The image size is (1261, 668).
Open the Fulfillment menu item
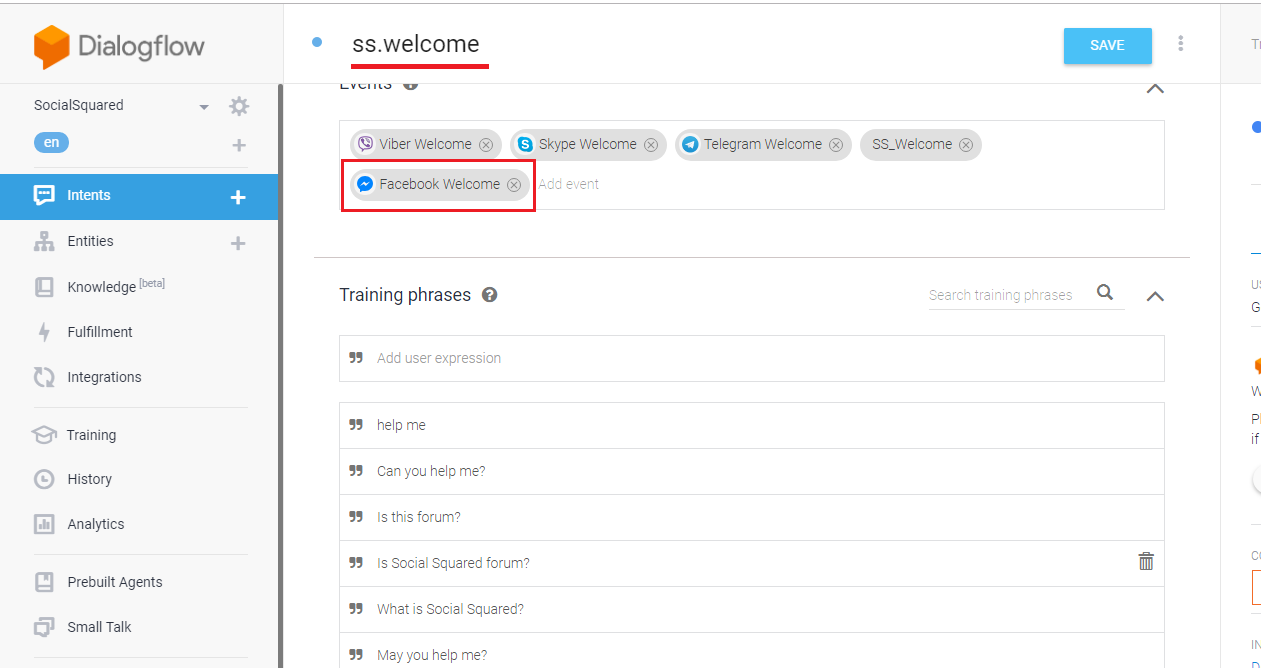(99, 332)
